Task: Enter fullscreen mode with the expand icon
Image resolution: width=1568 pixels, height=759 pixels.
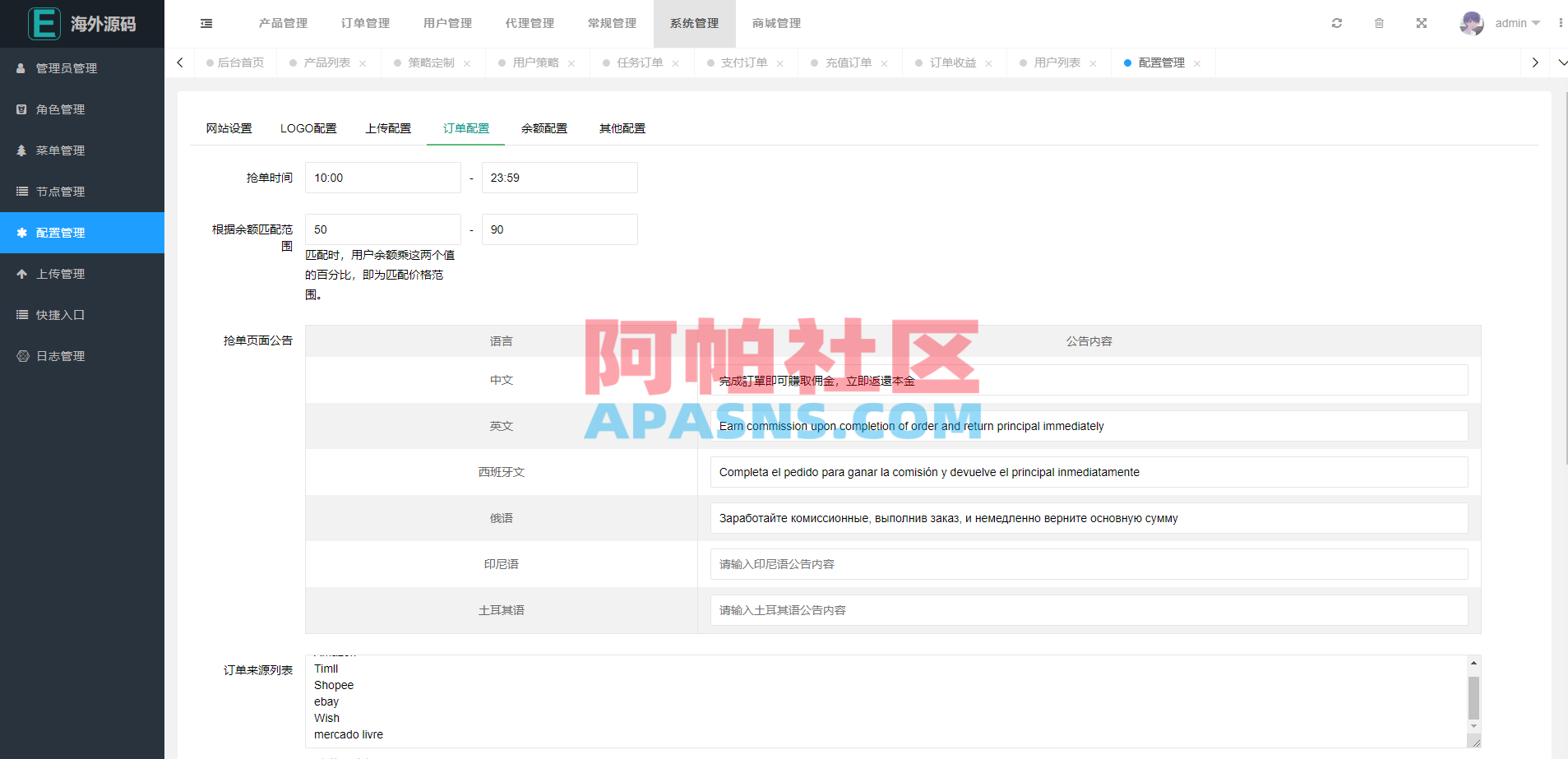Action: click(1421, 23)
